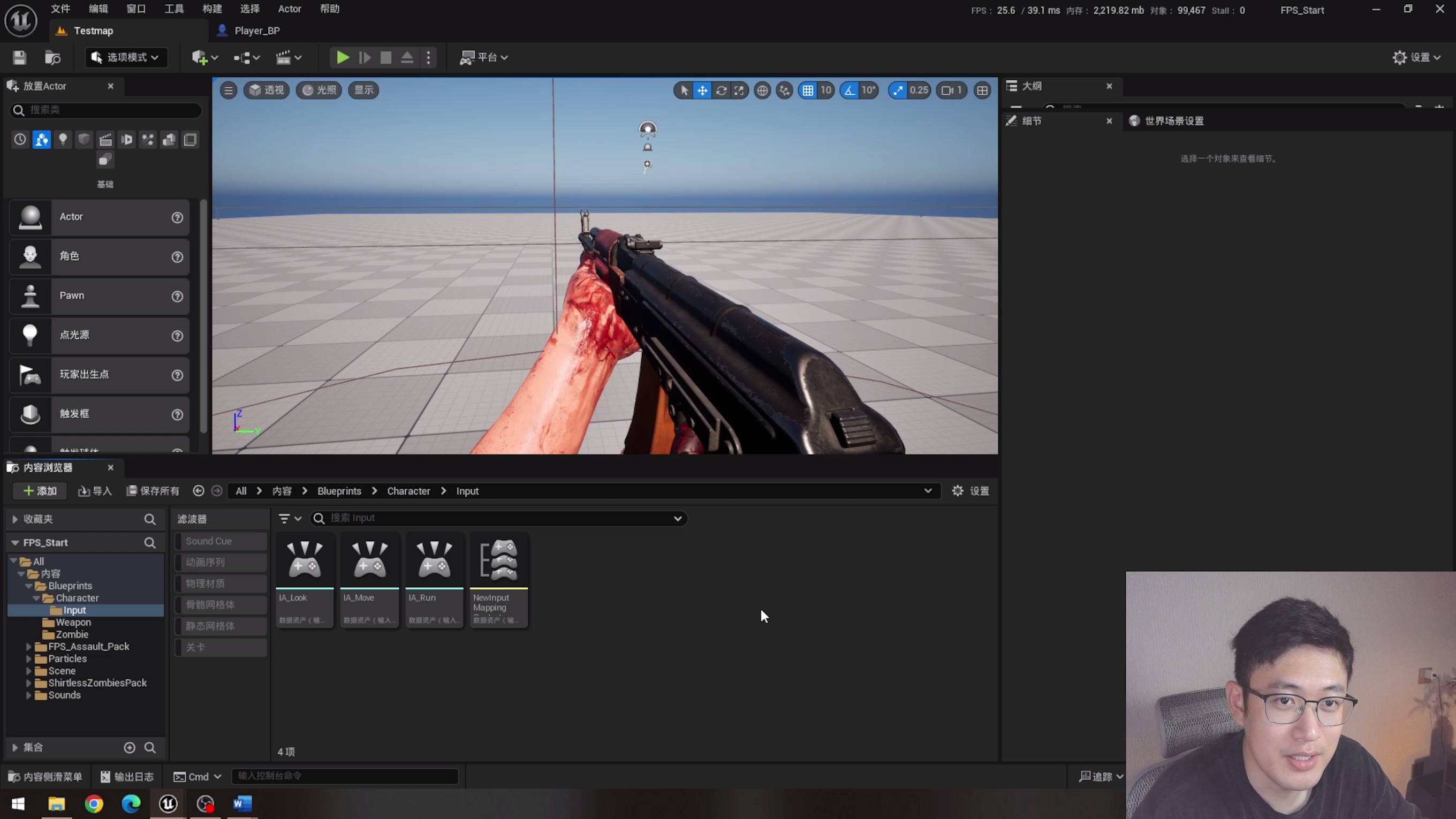Screen dimensions: 1456x819
Task: Click the viewport layout grid icon
Action: click(x=982, y=90)
